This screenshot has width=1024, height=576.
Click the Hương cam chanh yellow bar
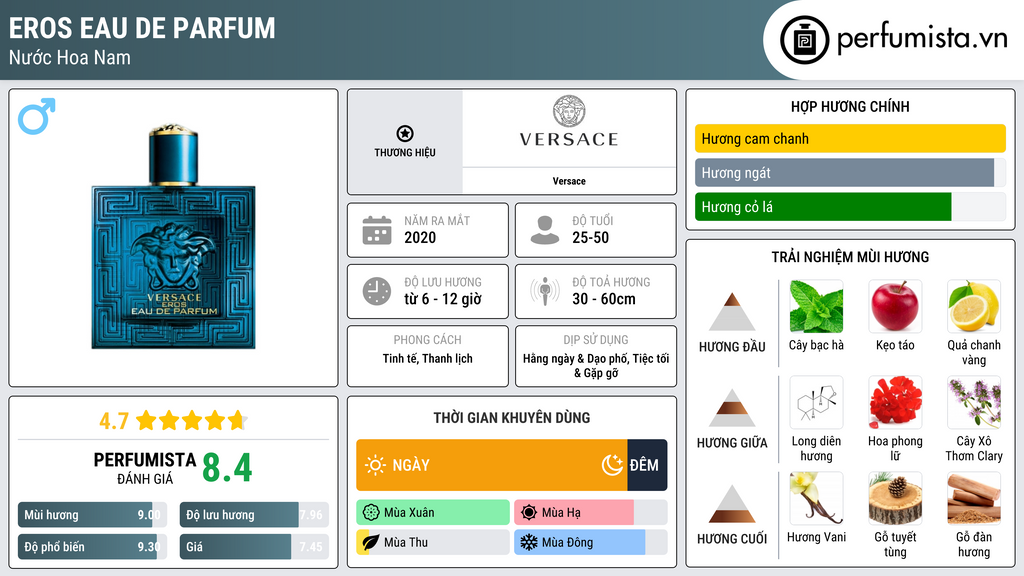[x=849, y=139]
